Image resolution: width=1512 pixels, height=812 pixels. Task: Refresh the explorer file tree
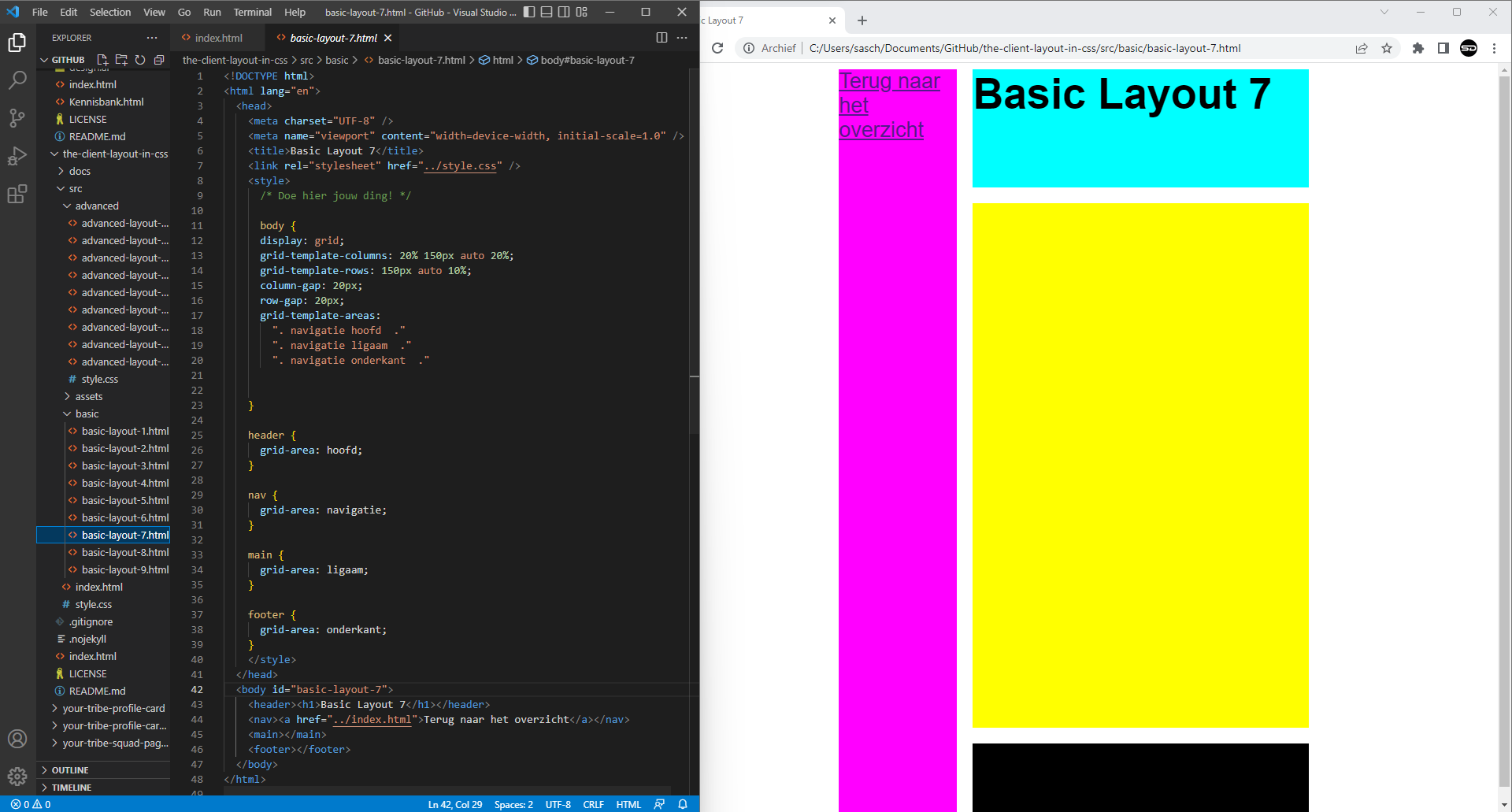140,60
